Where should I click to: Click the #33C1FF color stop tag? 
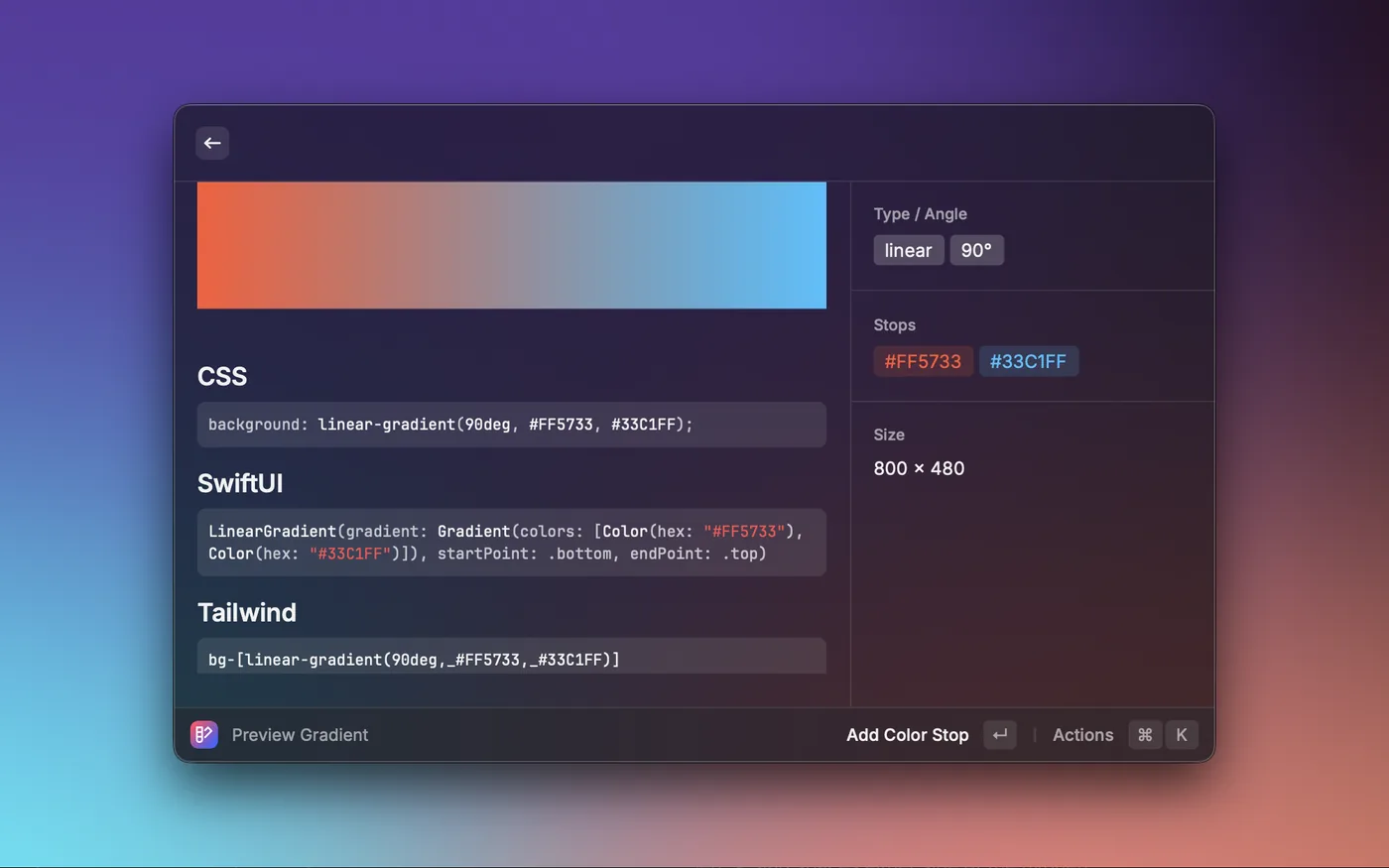[x=1028, y=361]
